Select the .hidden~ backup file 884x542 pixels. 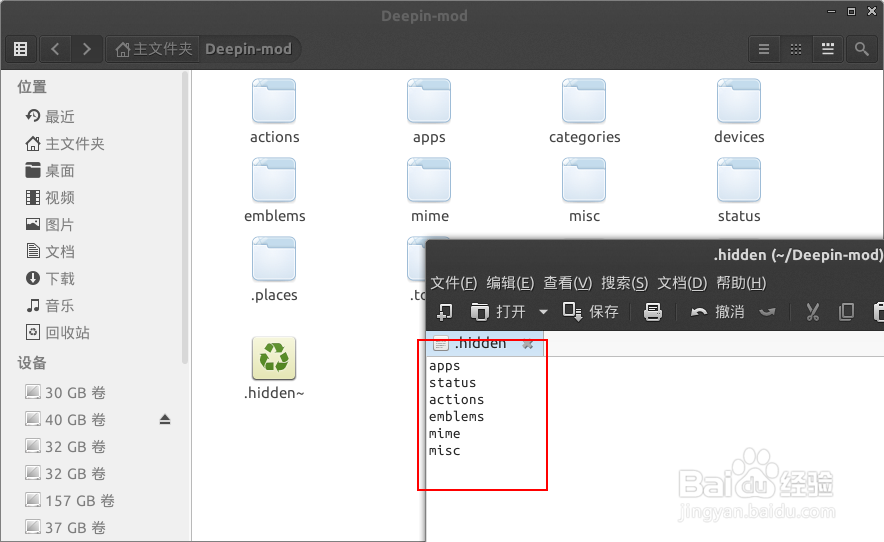coord(274,369)
